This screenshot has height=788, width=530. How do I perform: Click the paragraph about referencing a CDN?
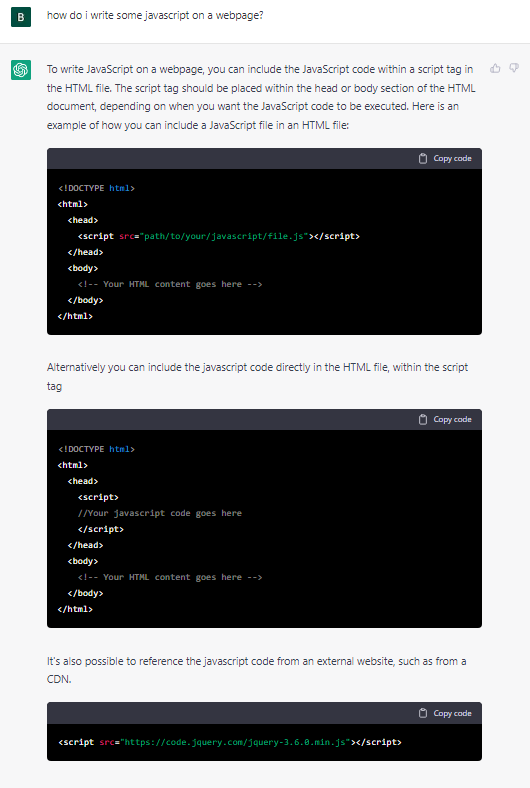(x=256, y=670)
